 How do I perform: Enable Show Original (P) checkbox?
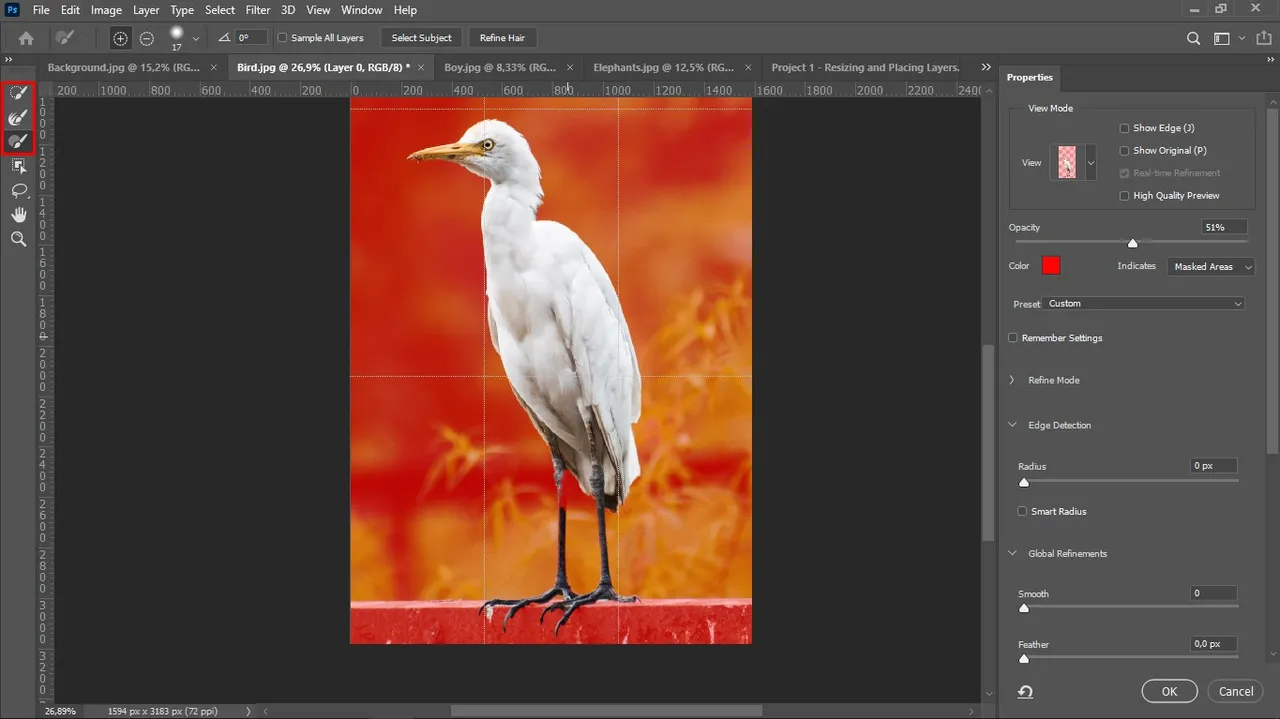(1124, 150)
